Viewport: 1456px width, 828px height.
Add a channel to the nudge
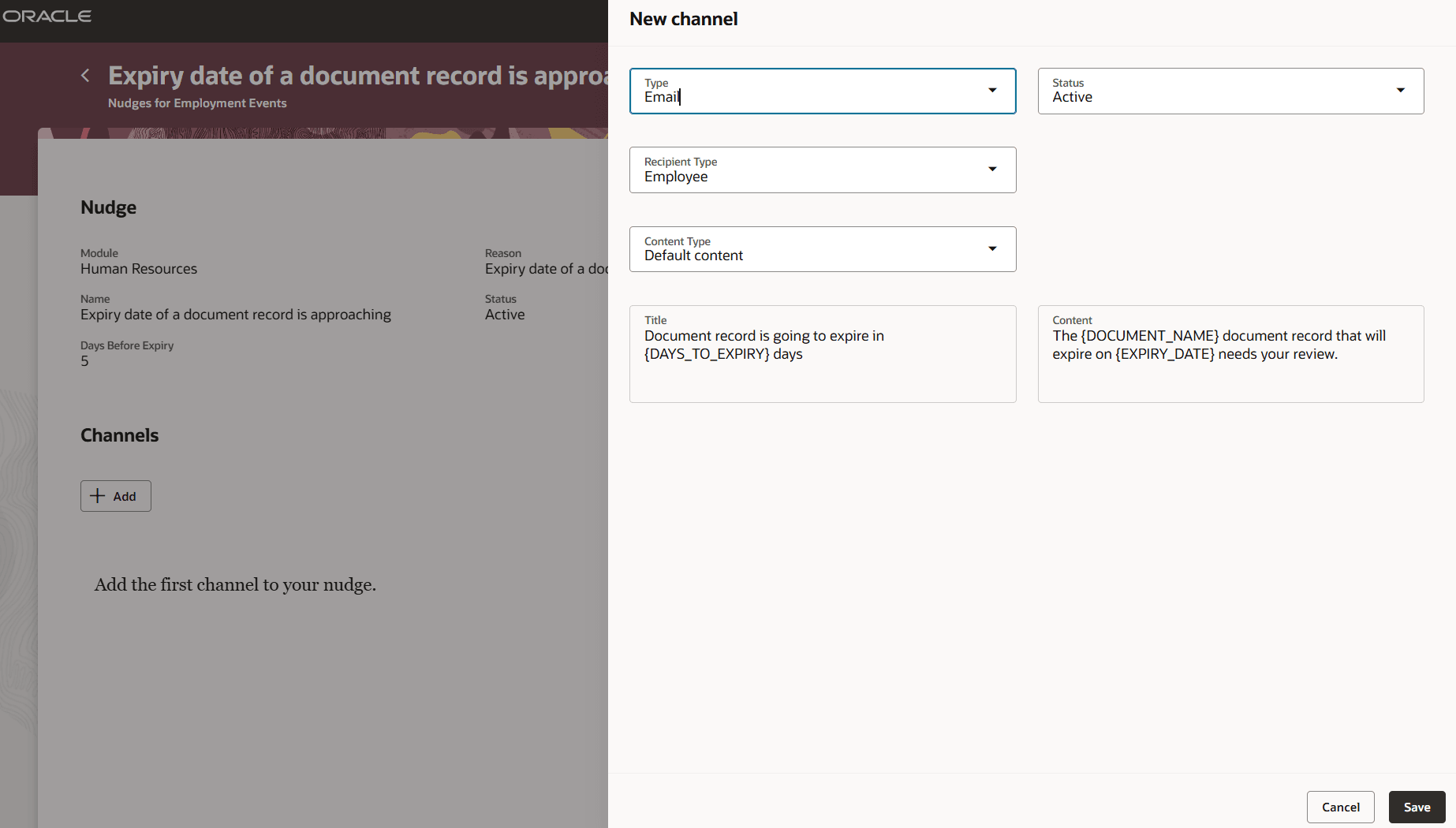tap(116, 496)
